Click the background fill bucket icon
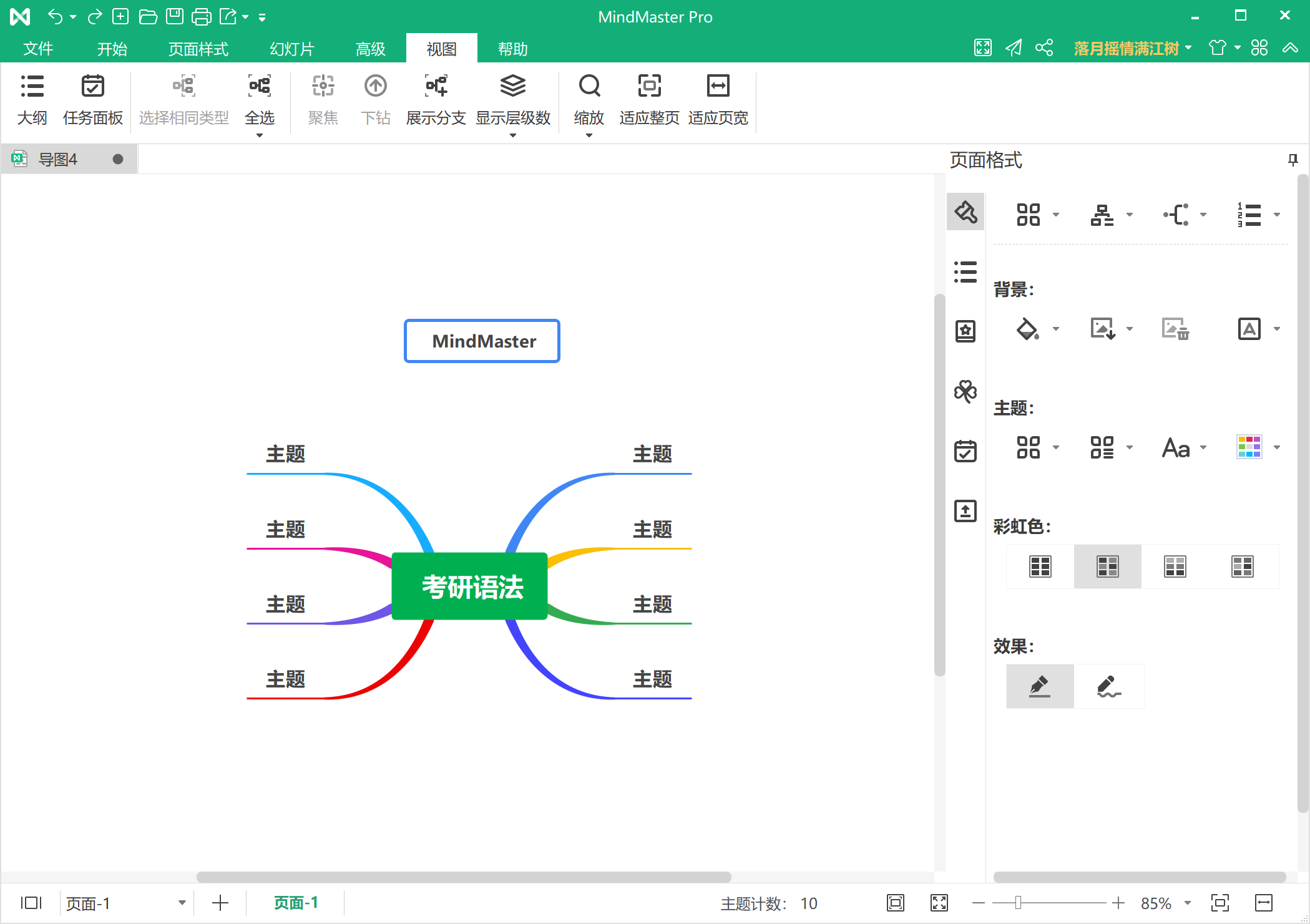Image resolution: width=1310 pixels, height=924 pixels. [1028, 329]
